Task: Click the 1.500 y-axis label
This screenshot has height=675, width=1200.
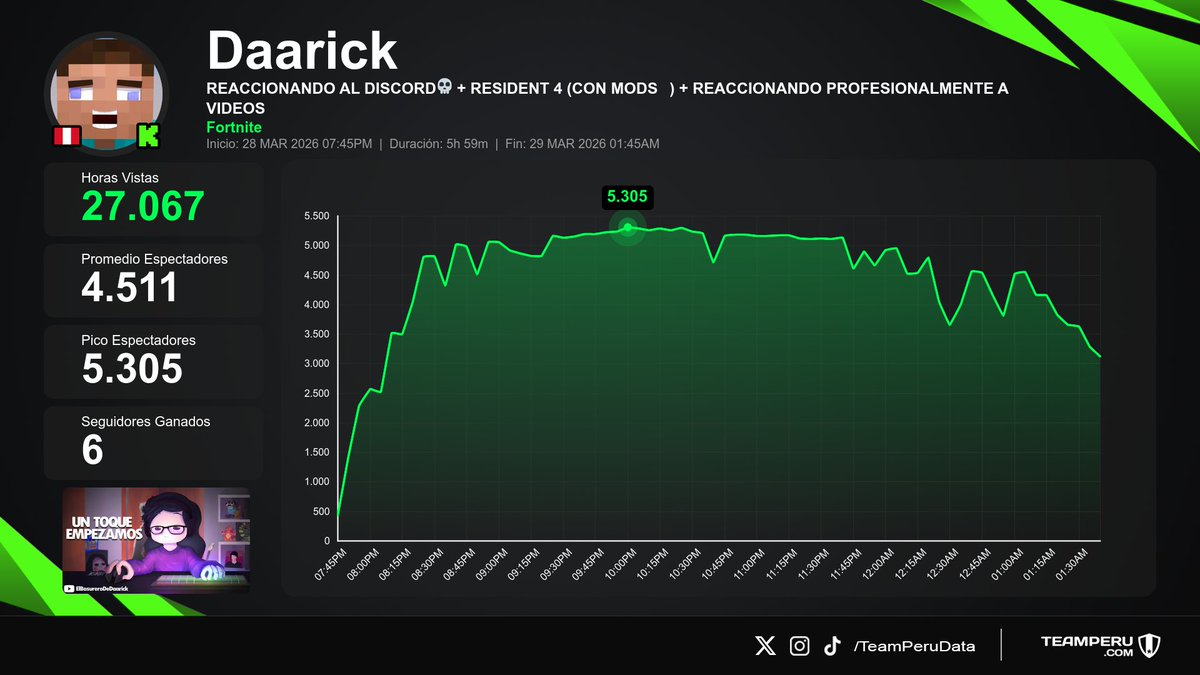Action: (x=316, y=452)
